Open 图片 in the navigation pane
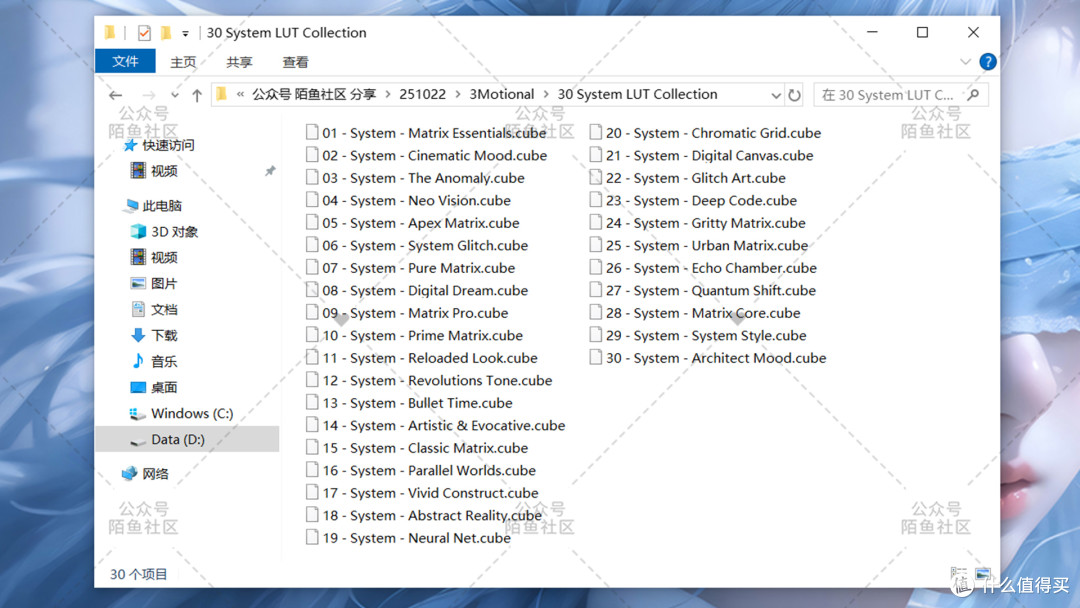 click(164, 283)
